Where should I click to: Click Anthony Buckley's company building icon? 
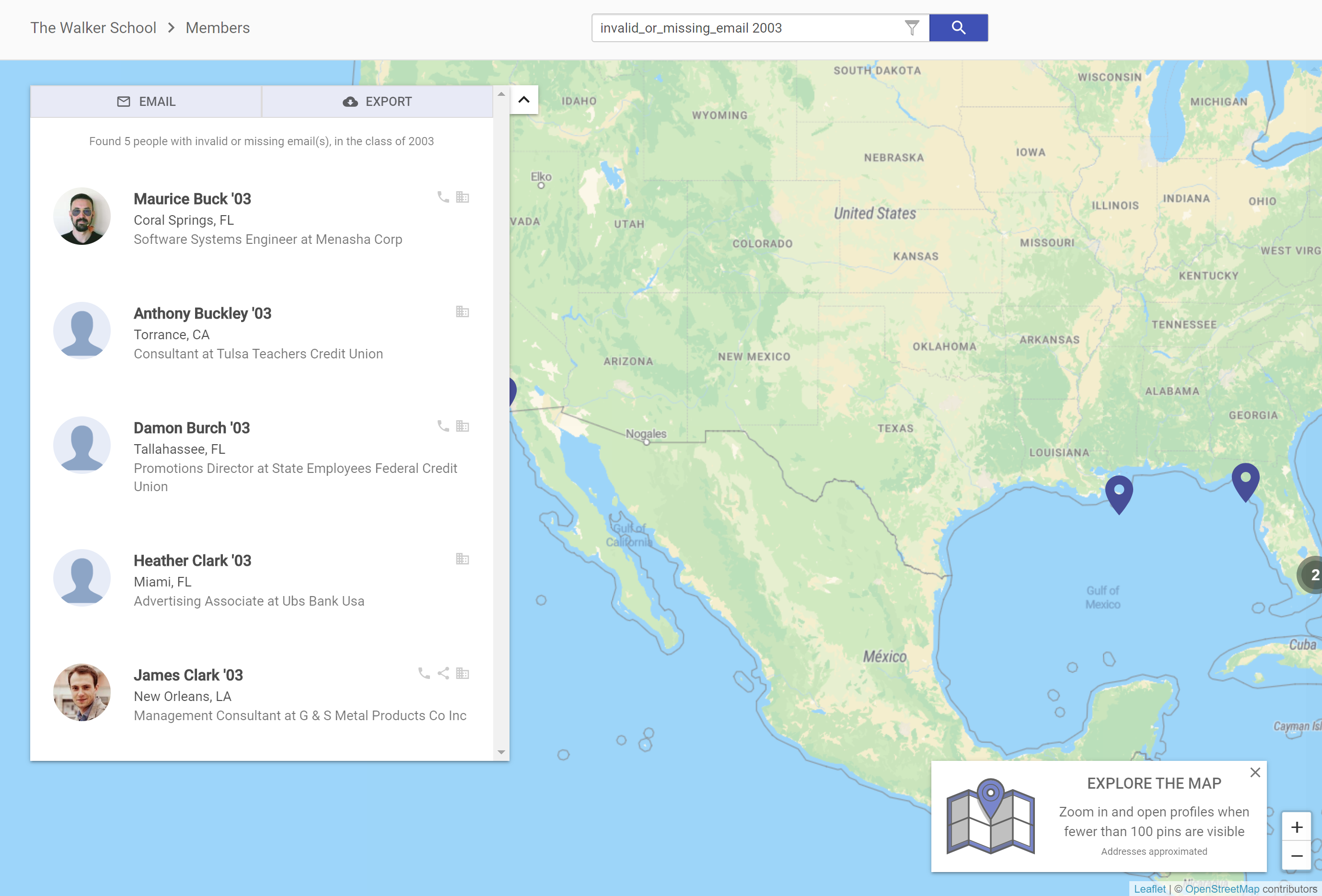(462, 311)
